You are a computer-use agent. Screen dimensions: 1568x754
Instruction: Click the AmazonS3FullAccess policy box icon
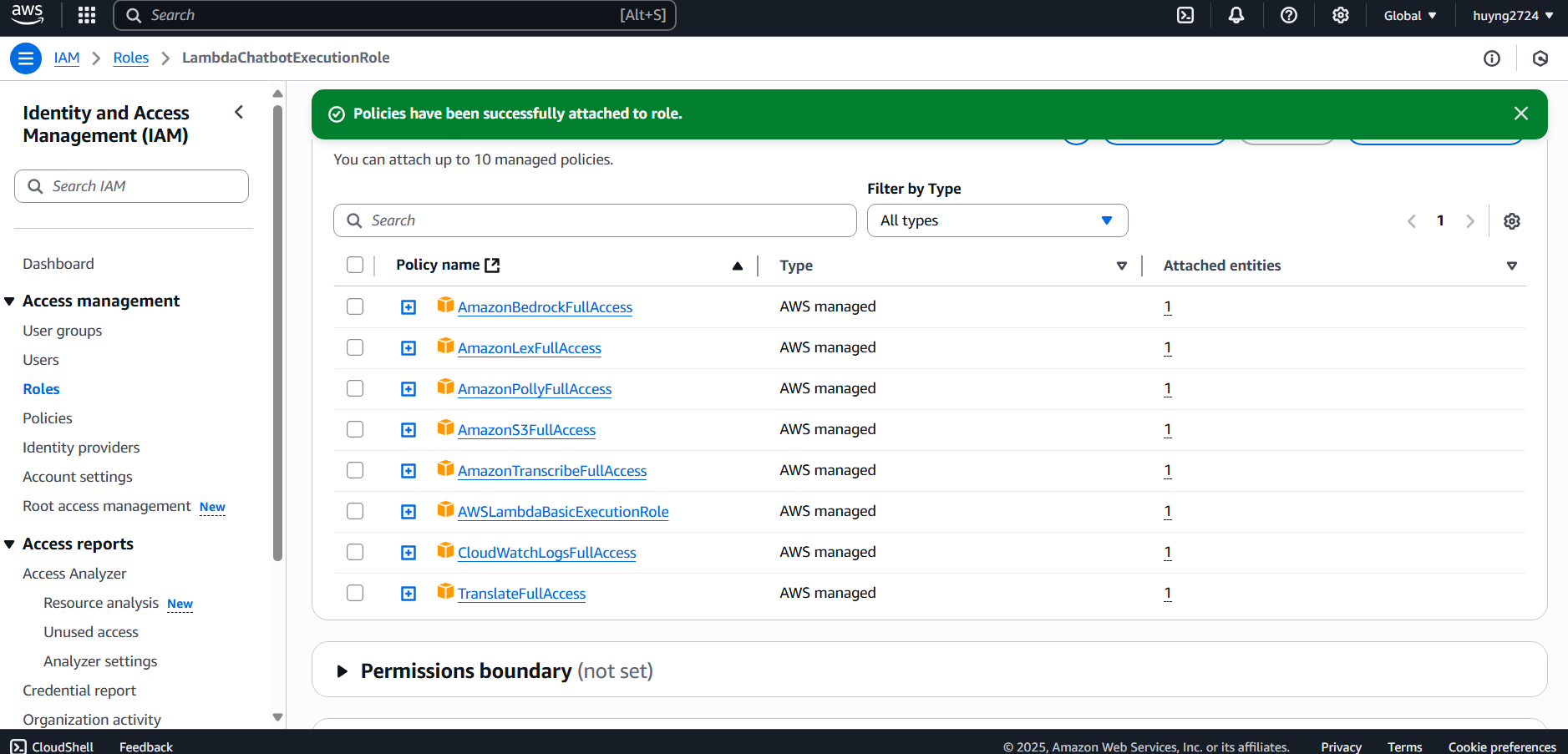445,428
